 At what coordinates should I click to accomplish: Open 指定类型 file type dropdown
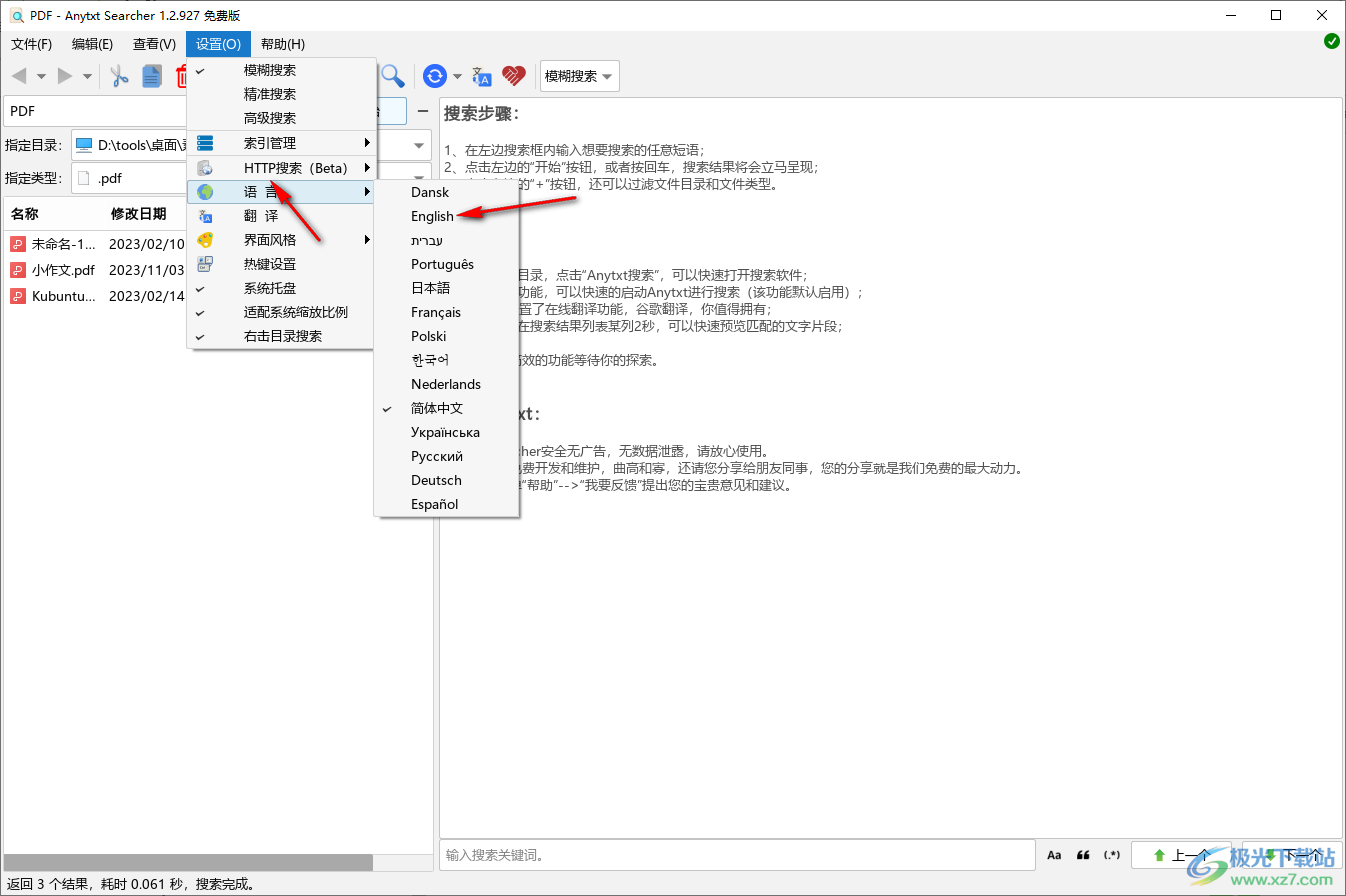click(419, 178)
